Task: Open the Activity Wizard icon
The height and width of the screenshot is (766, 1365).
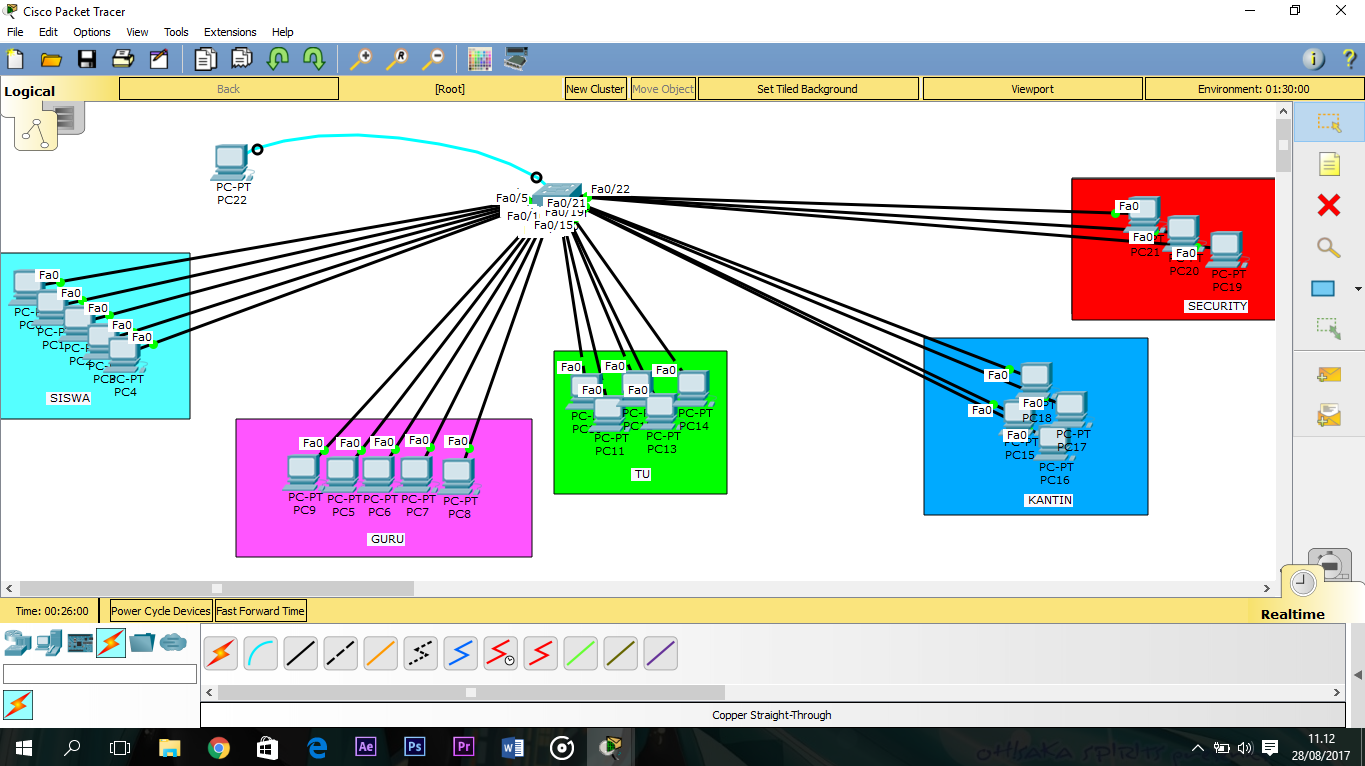Action: (159, 59)
